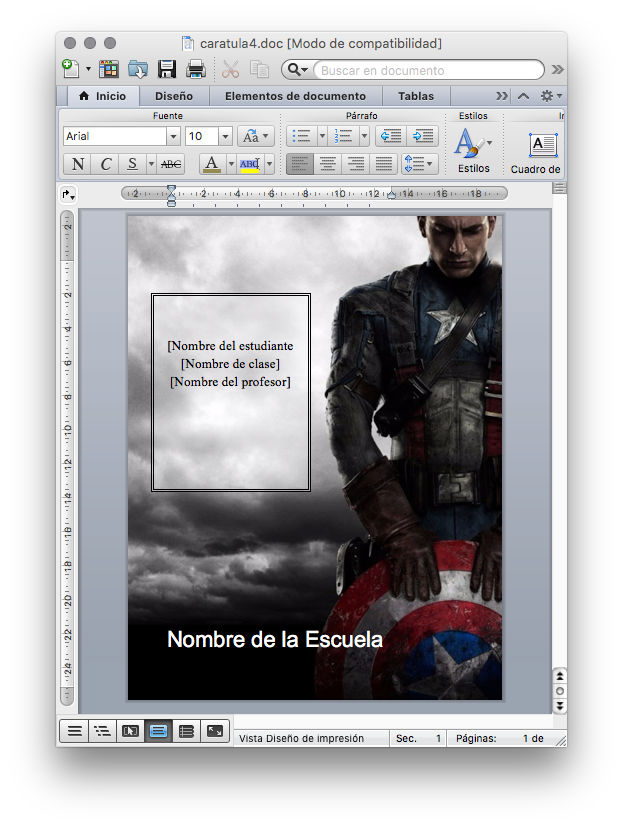
Task: Open the font color dropdown arrow
Action: (231, 164)
